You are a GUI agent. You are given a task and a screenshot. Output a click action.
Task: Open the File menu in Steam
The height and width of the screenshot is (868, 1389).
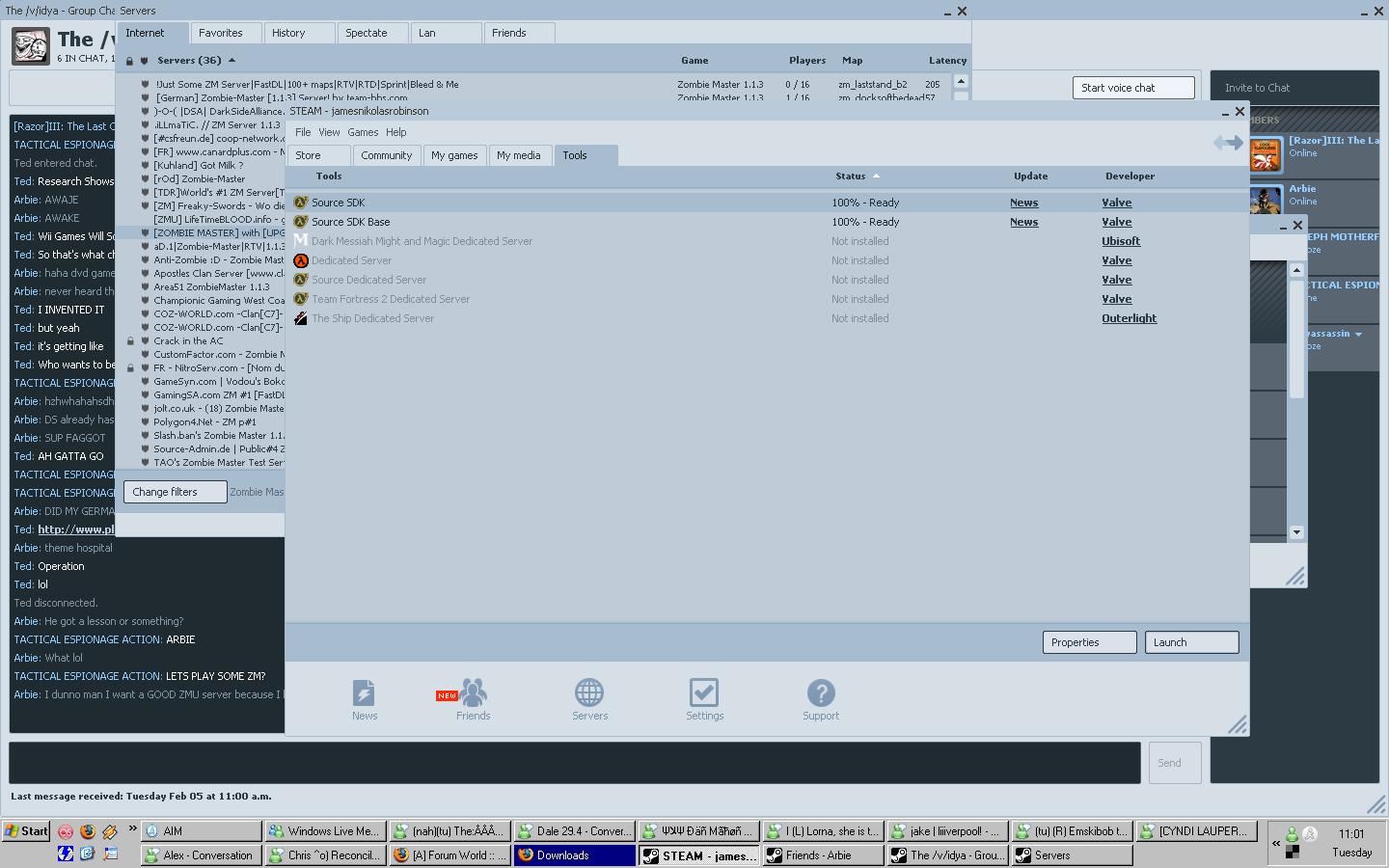303,132
